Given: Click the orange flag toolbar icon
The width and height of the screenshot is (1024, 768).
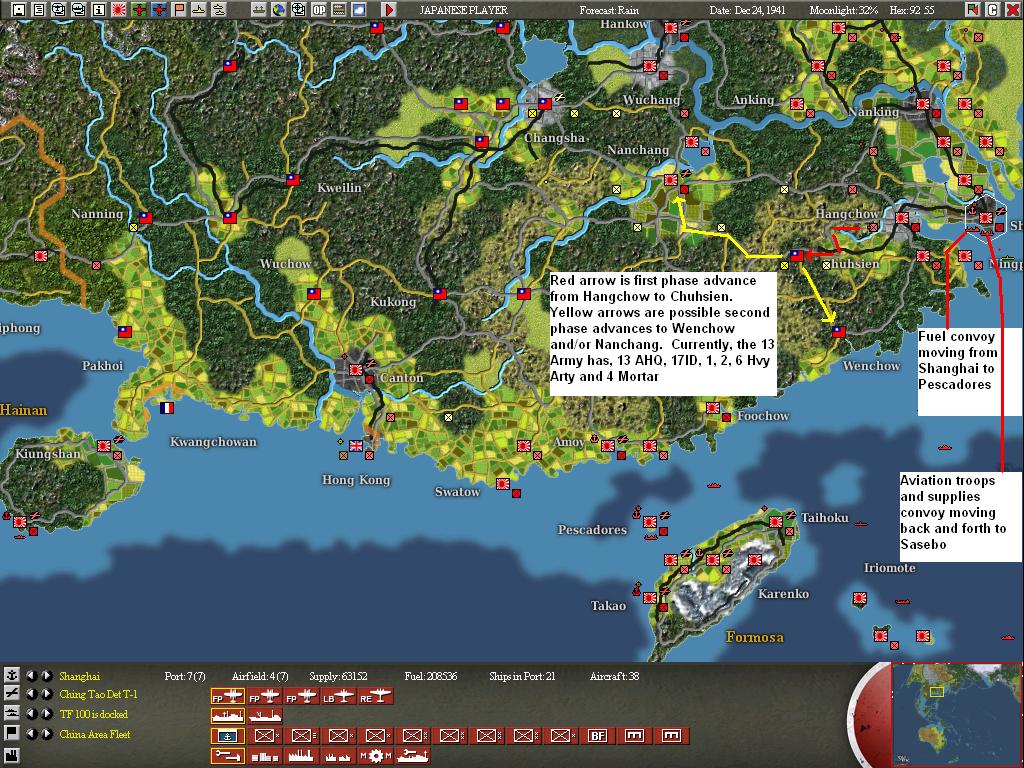Looking at the screenshot, I should pos(178,10).
